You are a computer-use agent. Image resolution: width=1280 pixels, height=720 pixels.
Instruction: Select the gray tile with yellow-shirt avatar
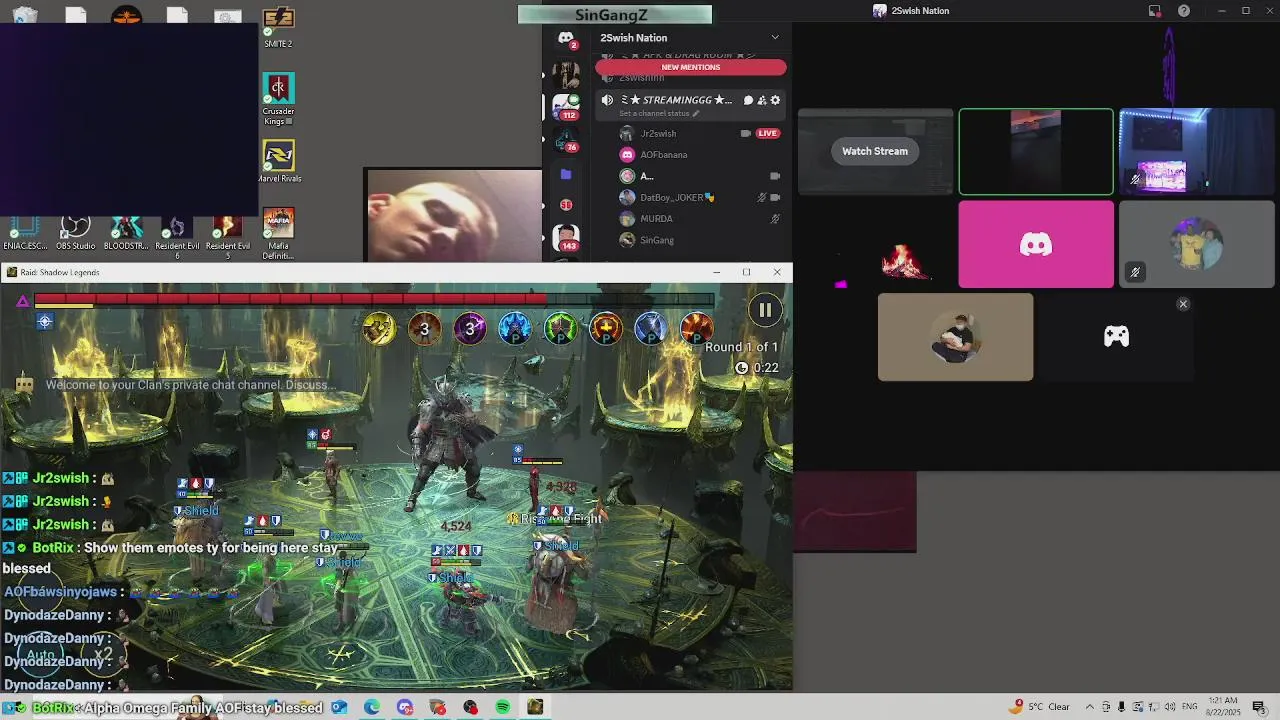pos(1197,244)
